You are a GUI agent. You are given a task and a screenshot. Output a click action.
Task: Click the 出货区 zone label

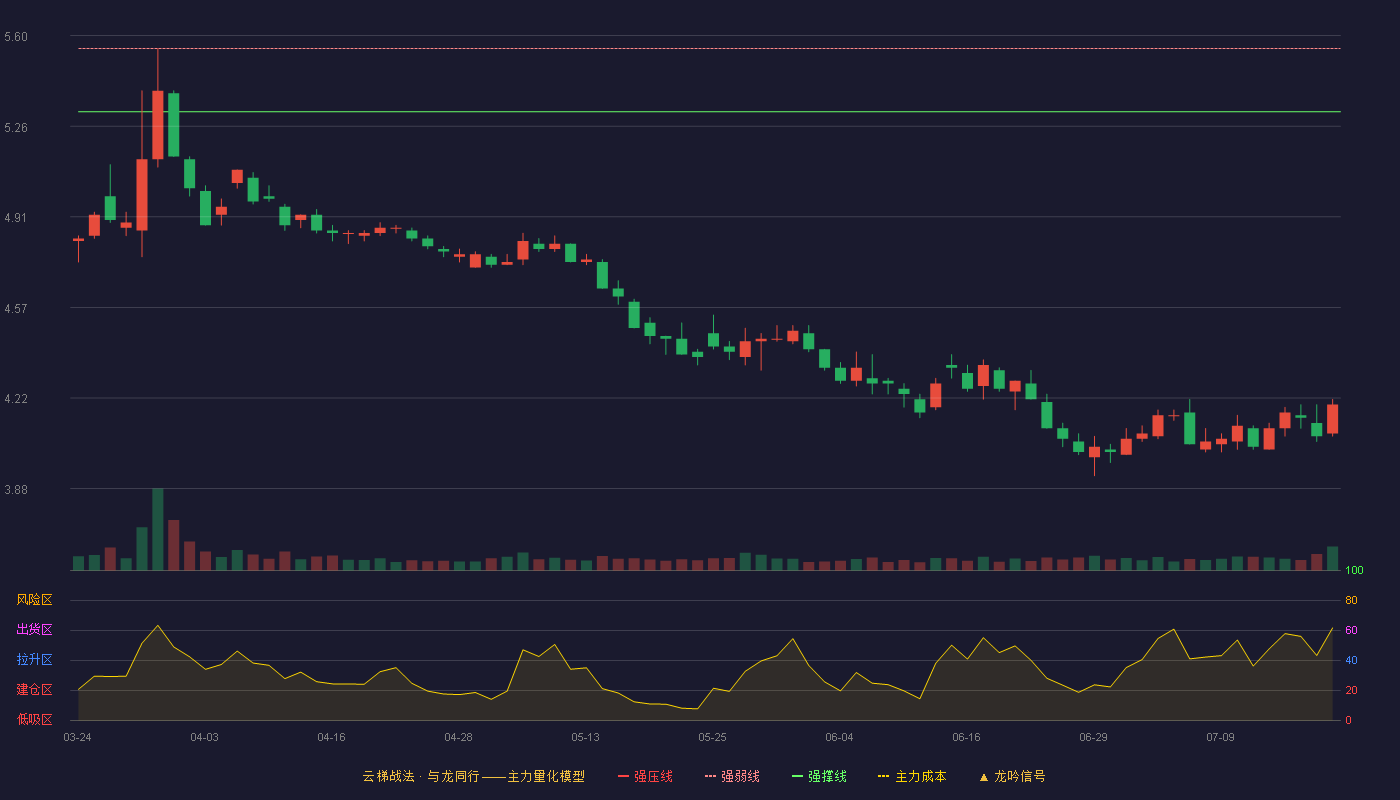[35, 630]
